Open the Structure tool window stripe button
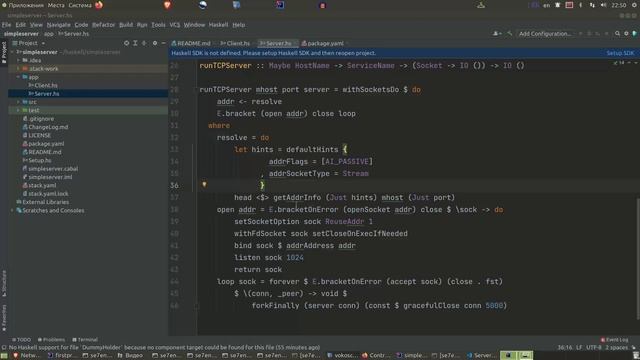 4,283
